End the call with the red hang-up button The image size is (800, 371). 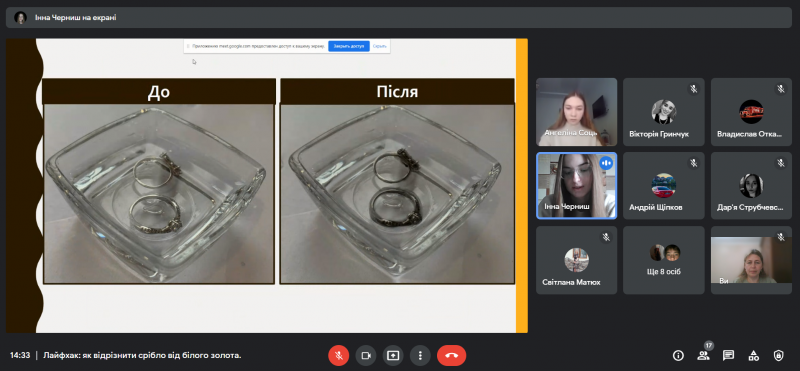pos(452,355)
